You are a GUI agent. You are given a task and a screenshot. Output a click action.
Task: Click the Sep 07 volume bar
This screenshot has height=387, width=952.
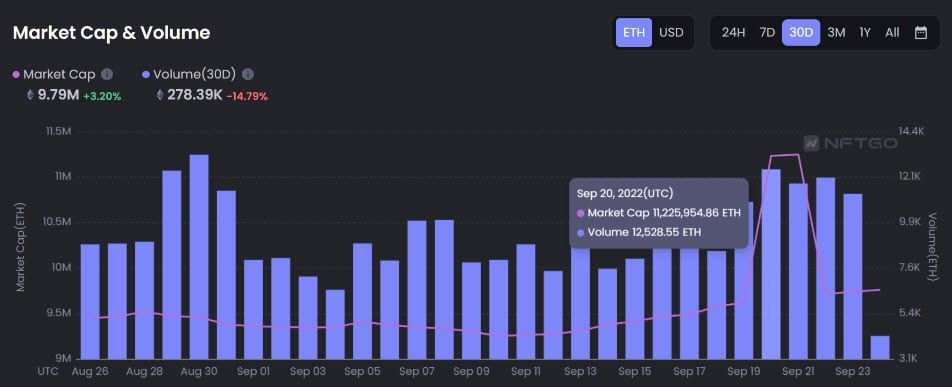pyautogui.click(x=416, y=289)
